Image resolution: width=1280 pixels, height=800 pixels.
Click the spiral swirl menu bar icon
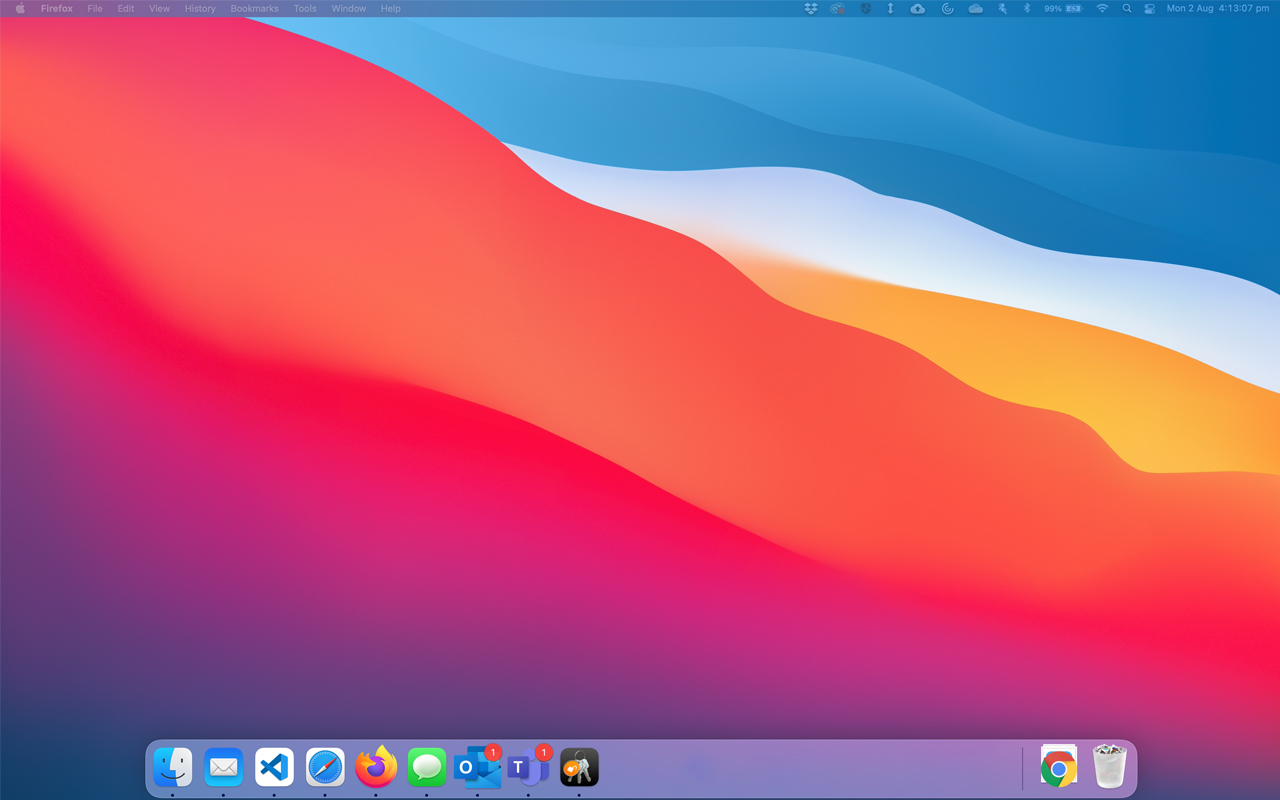click(x=947, y=8)
